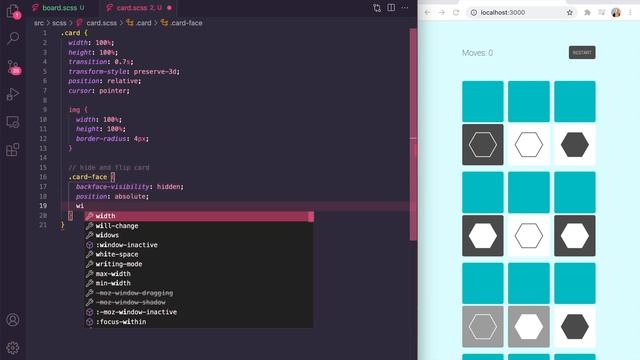Select 'max-width' autocomplete suggestion
This screenshot has width=640, height=360.
point(199,273)
